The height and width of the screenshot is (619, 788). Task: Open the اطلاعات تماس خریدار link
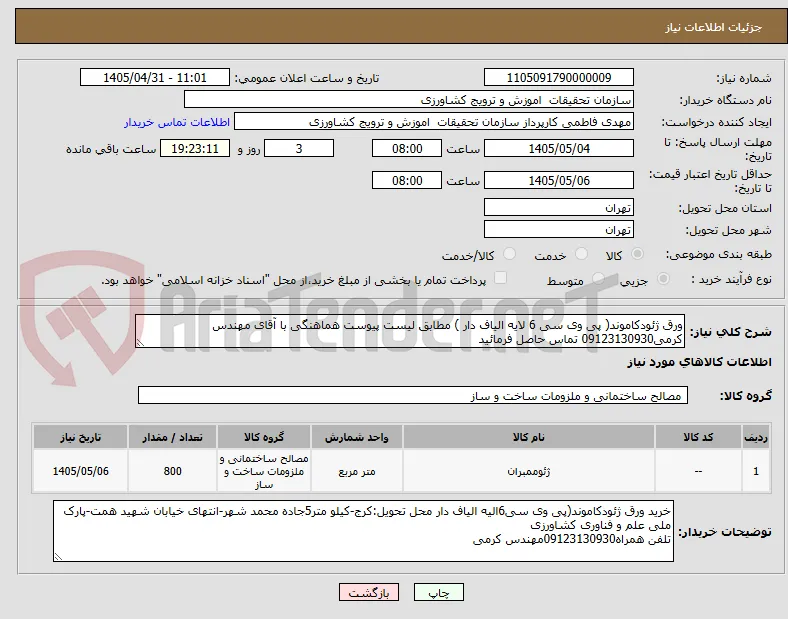click(x=177, y=122)
